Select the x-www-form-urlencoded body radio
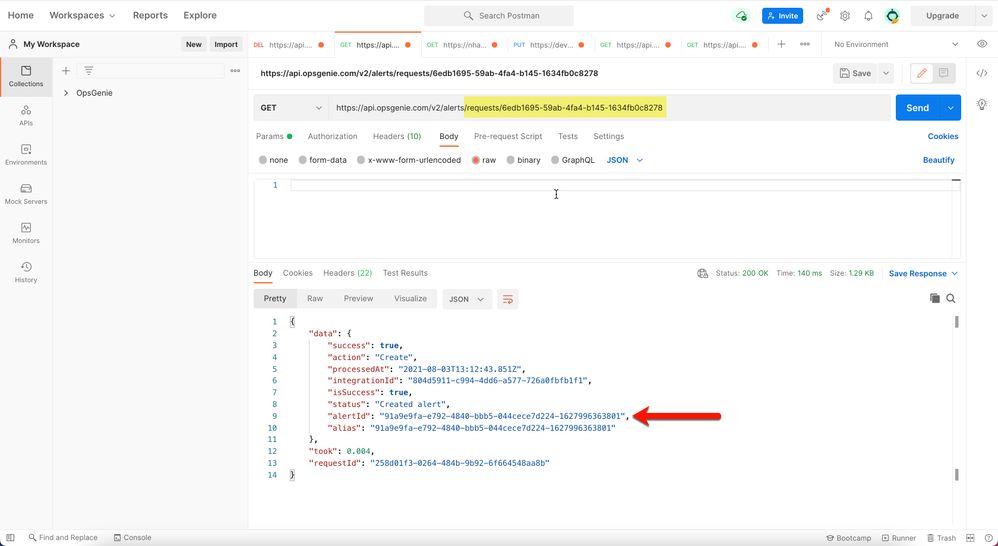The image size is (998, 546). (x=361, y=160)
